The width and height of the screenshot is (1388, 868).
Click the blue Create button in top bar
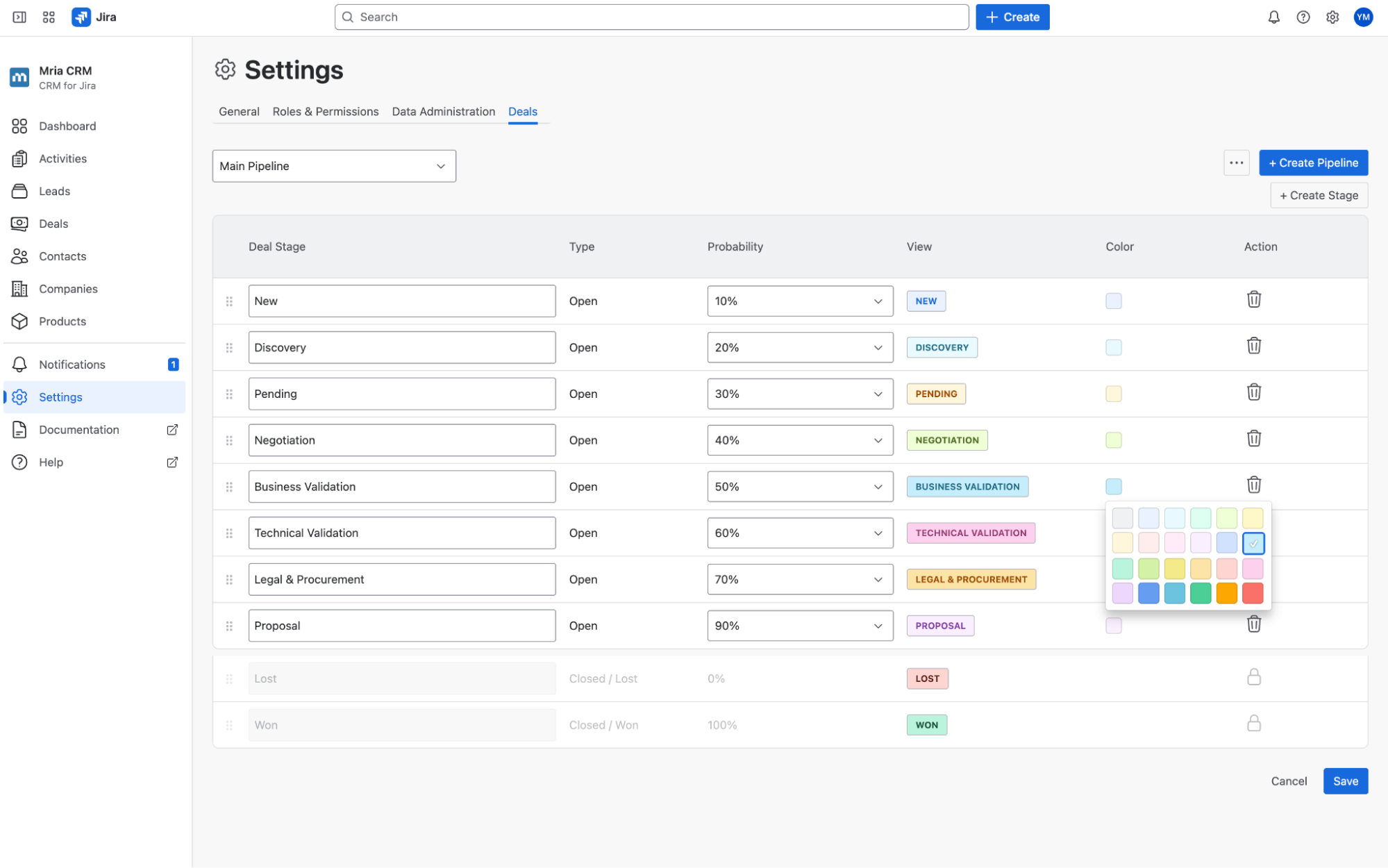(1012, 17)
